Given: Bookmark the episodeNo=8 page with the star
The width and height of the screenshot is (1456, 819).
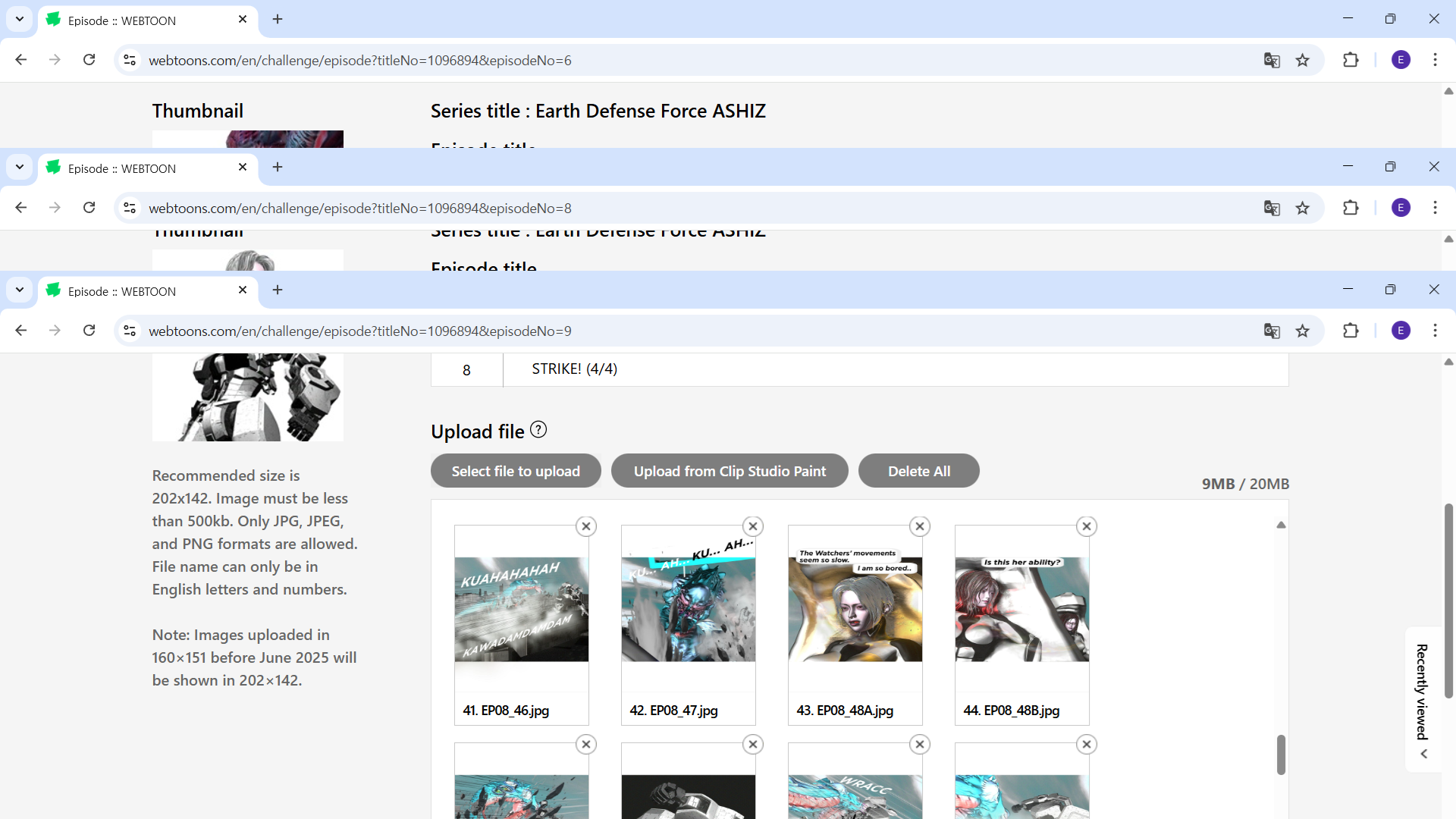Looking at the screenshot, I should 1303,208.
